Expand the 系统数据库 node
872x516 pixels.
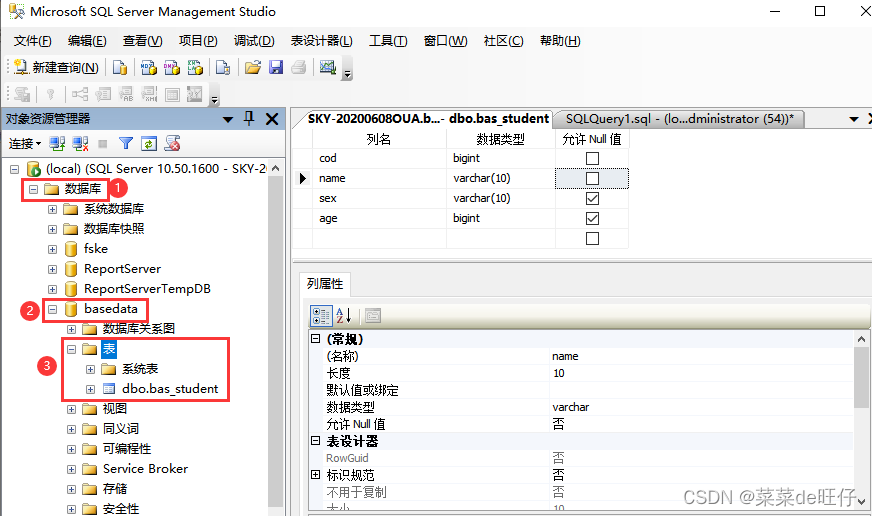click(x=52, y=209)
